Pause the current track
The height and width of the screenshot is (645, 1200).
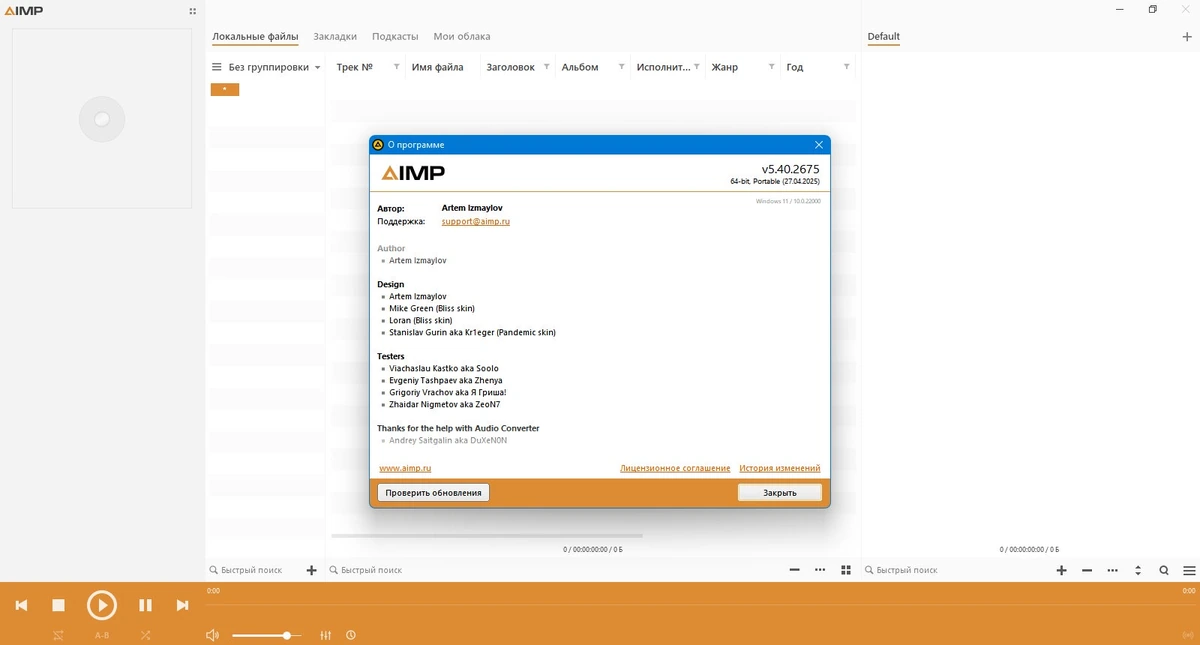(145, 605)
